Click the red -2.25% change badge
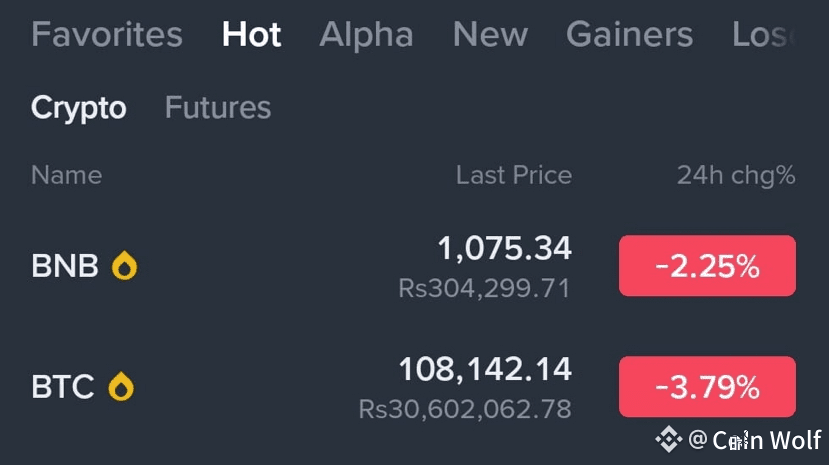829x465 pixels. tap(707, 266)
